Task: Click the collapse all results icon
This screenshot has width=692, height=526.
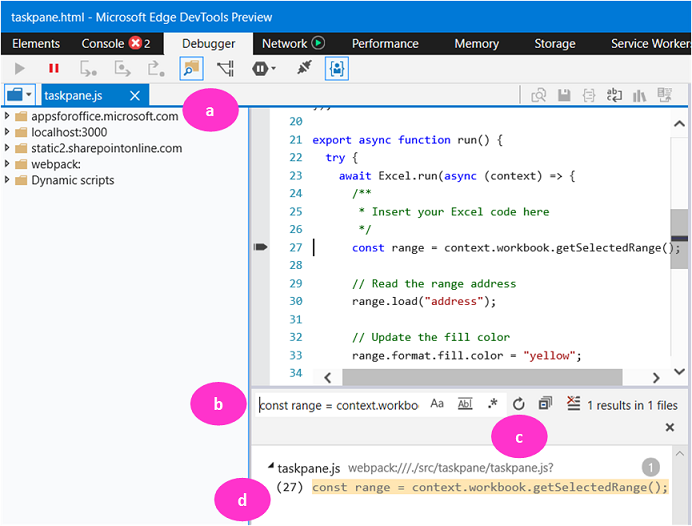Action: [545, 403]
